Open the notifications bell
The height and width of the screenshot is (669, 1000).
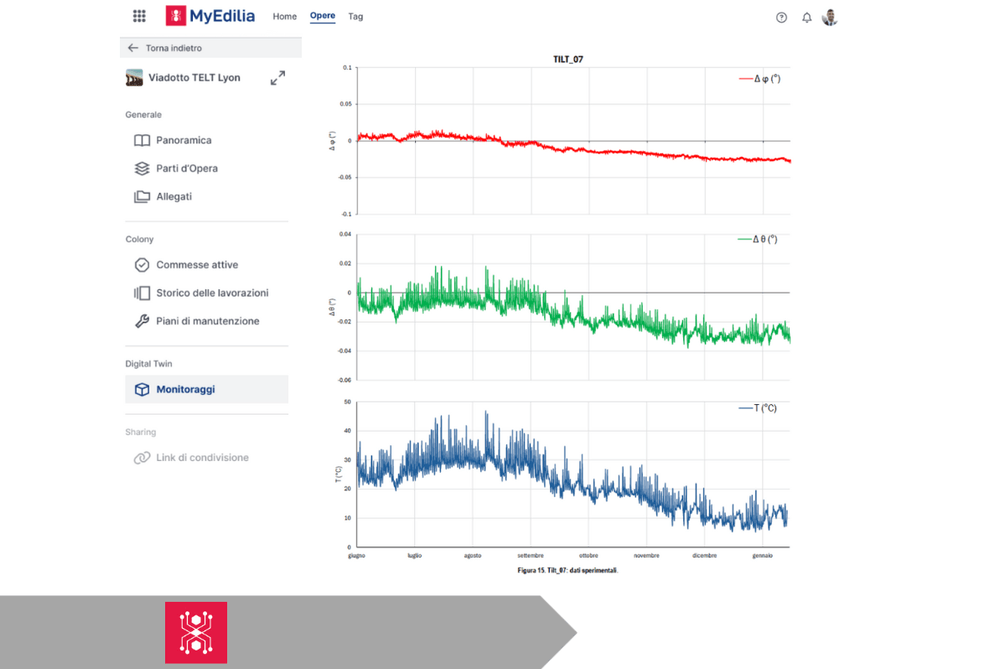pyautogui.click(x=807, y=17)
